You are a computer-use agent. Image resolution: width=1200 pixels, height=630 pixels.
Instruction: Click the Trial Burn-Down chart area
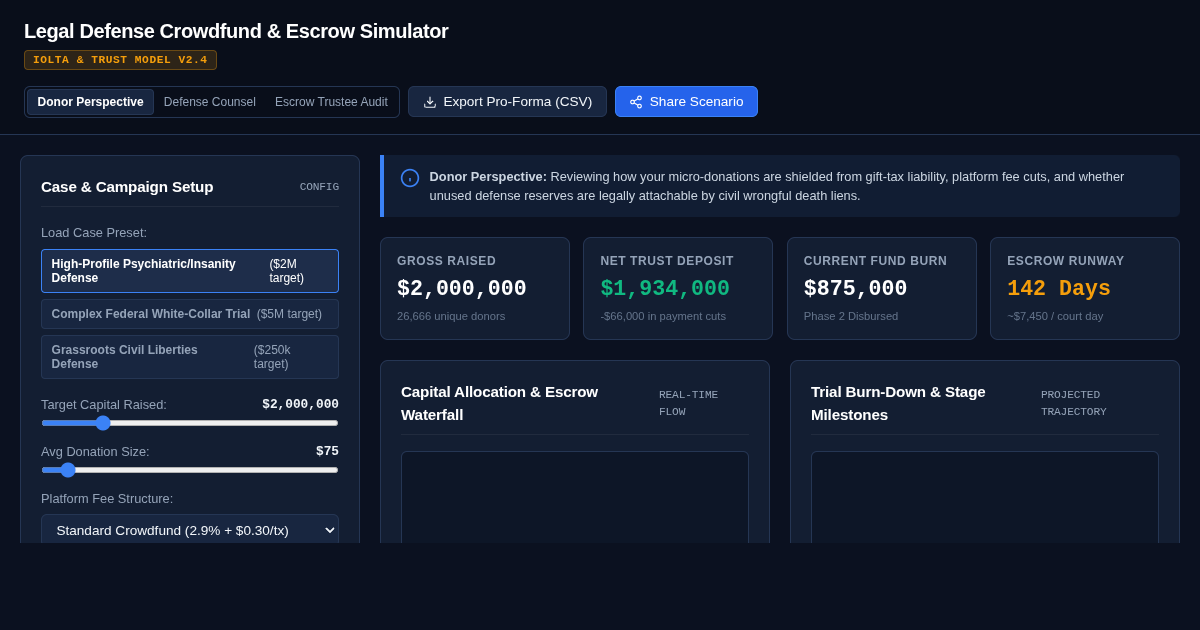[985, 497]
